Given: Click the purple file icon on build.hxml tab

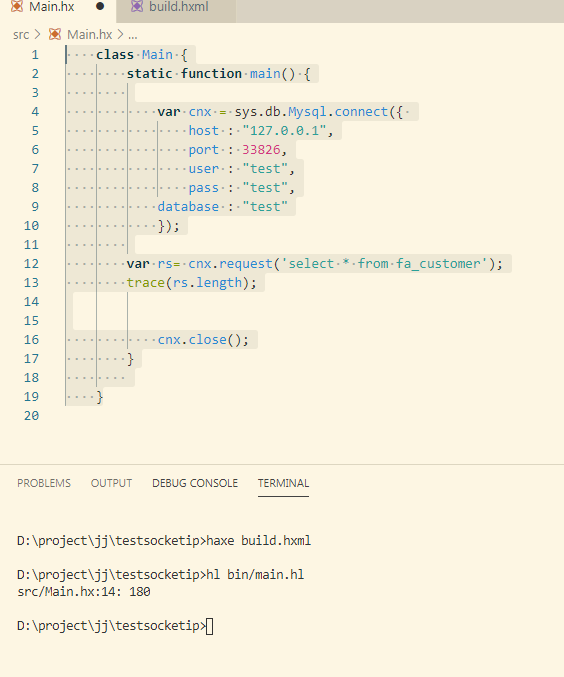Looking at the screenshot, I should 136,6.
